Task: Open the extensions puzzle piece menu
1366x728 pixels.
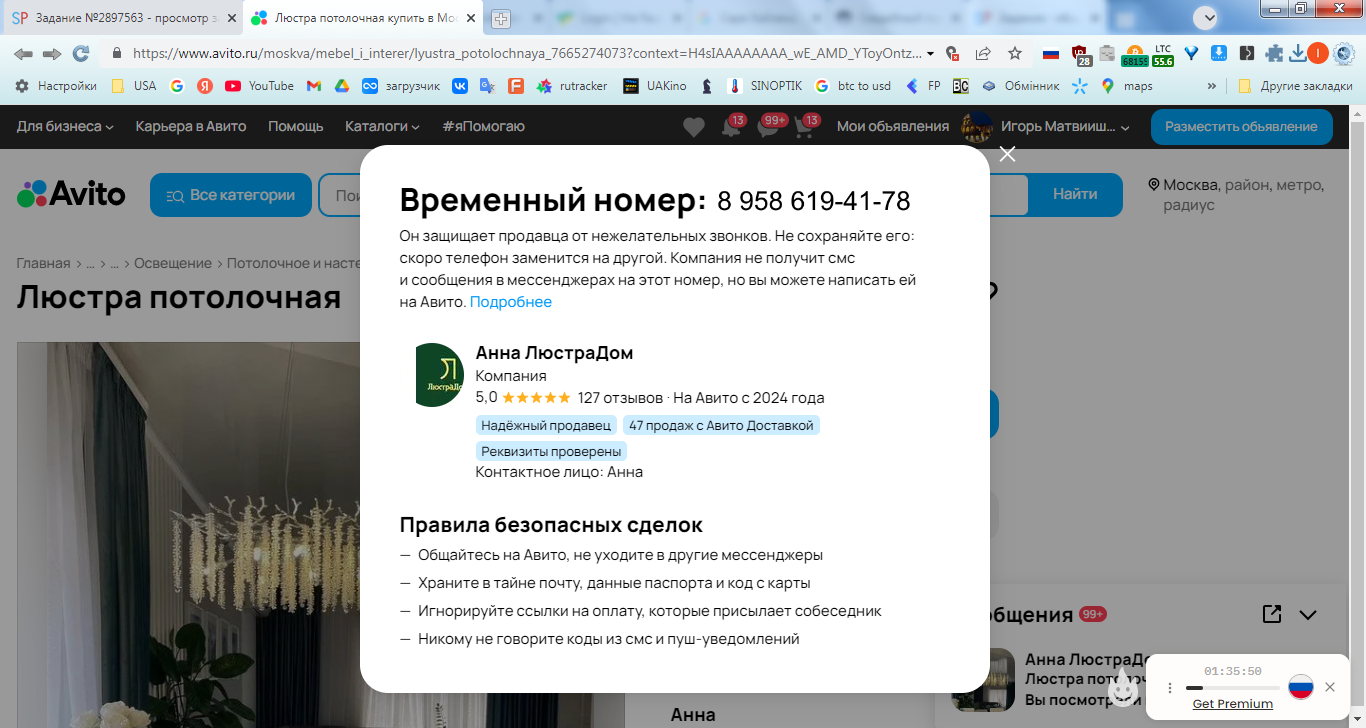Action: (x=1274, y=53)
